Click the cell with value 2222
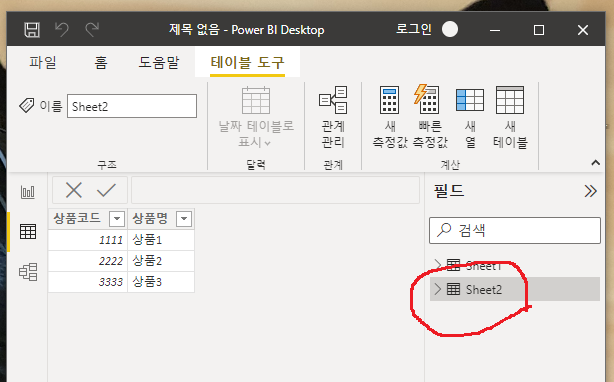The image size is (614, 382). pos(88,261)
